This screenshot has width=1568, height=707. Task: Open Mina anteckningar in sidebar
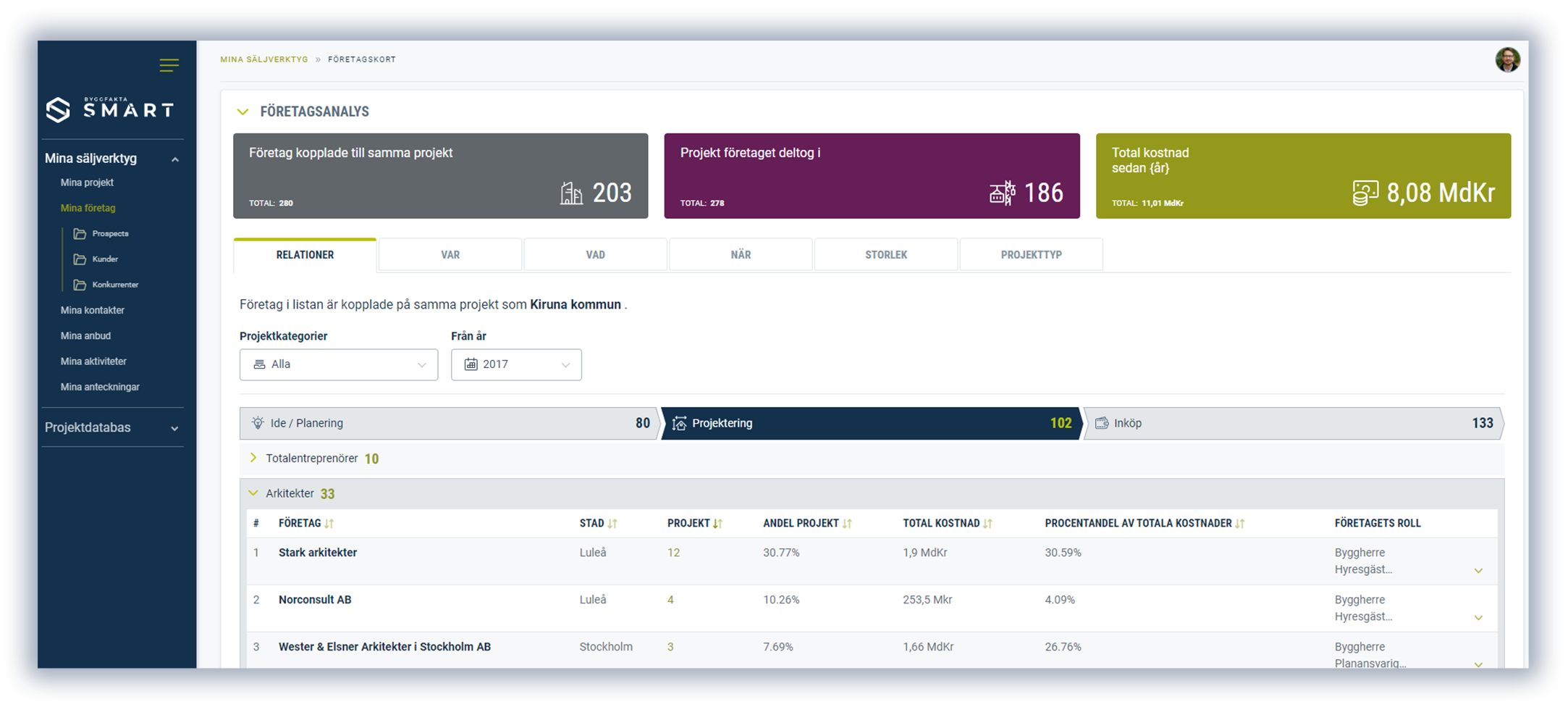point(100,387)
